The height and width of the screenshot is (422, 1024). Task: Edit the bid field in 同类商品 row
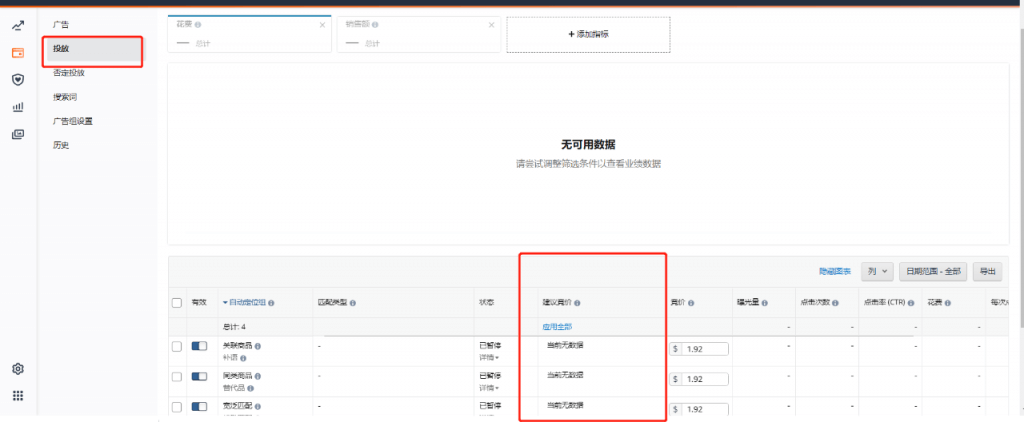pyautogui.click(x=699, y=380)
